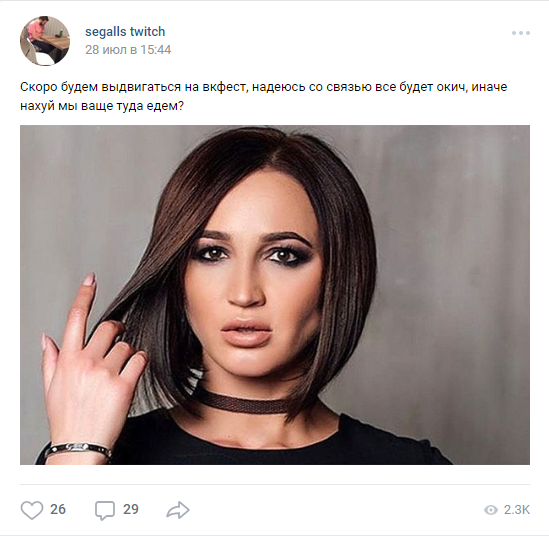Open the three-dot post options menu

tap(521, 33)
